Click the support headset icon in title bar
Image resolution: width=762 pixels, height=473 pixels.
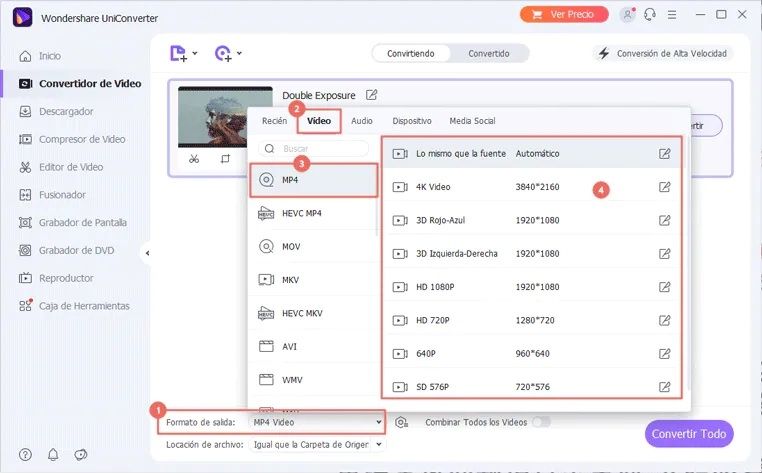click(x=651, y=15)
